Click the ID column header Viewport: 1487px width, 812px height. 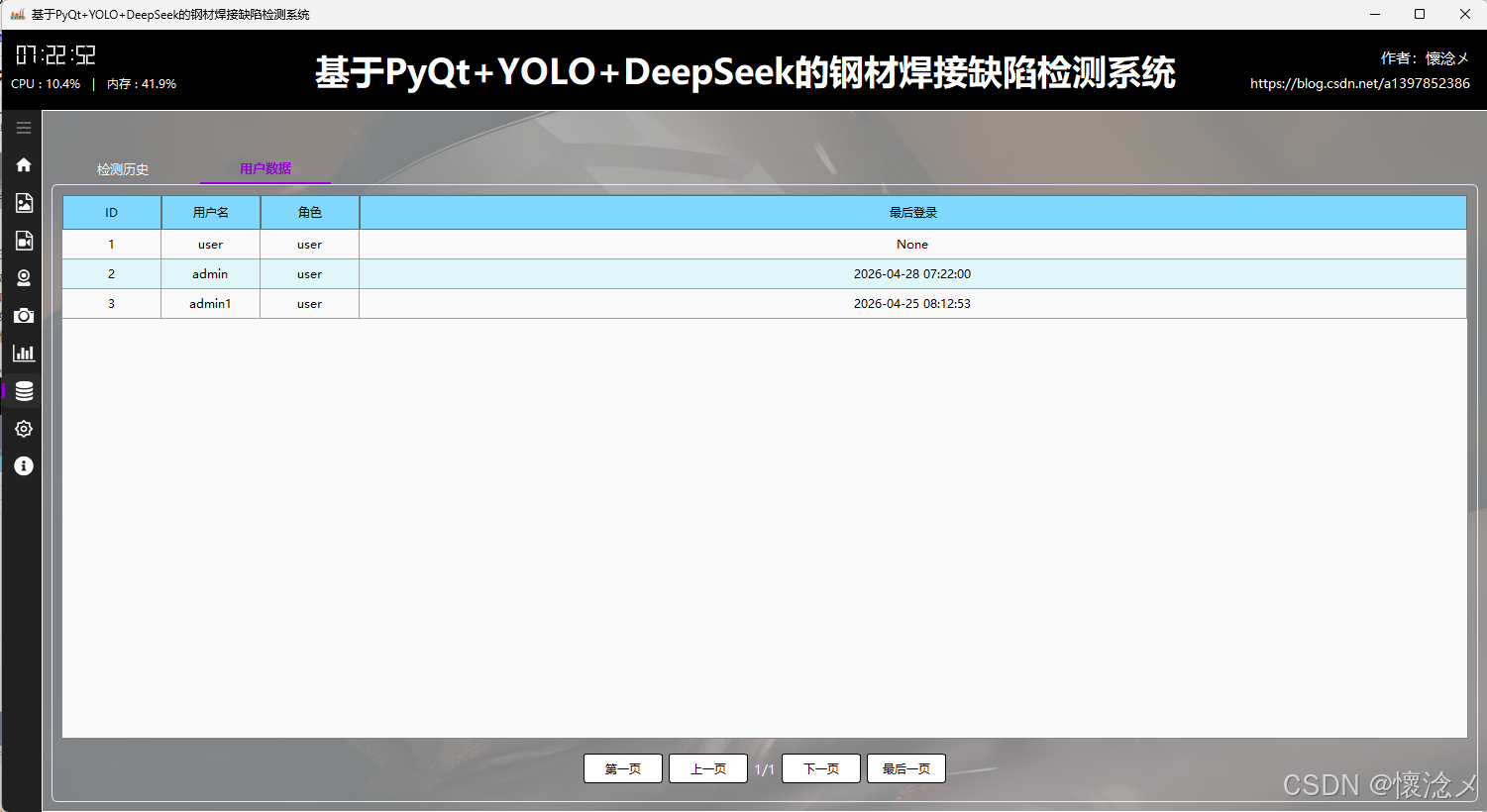112,213
